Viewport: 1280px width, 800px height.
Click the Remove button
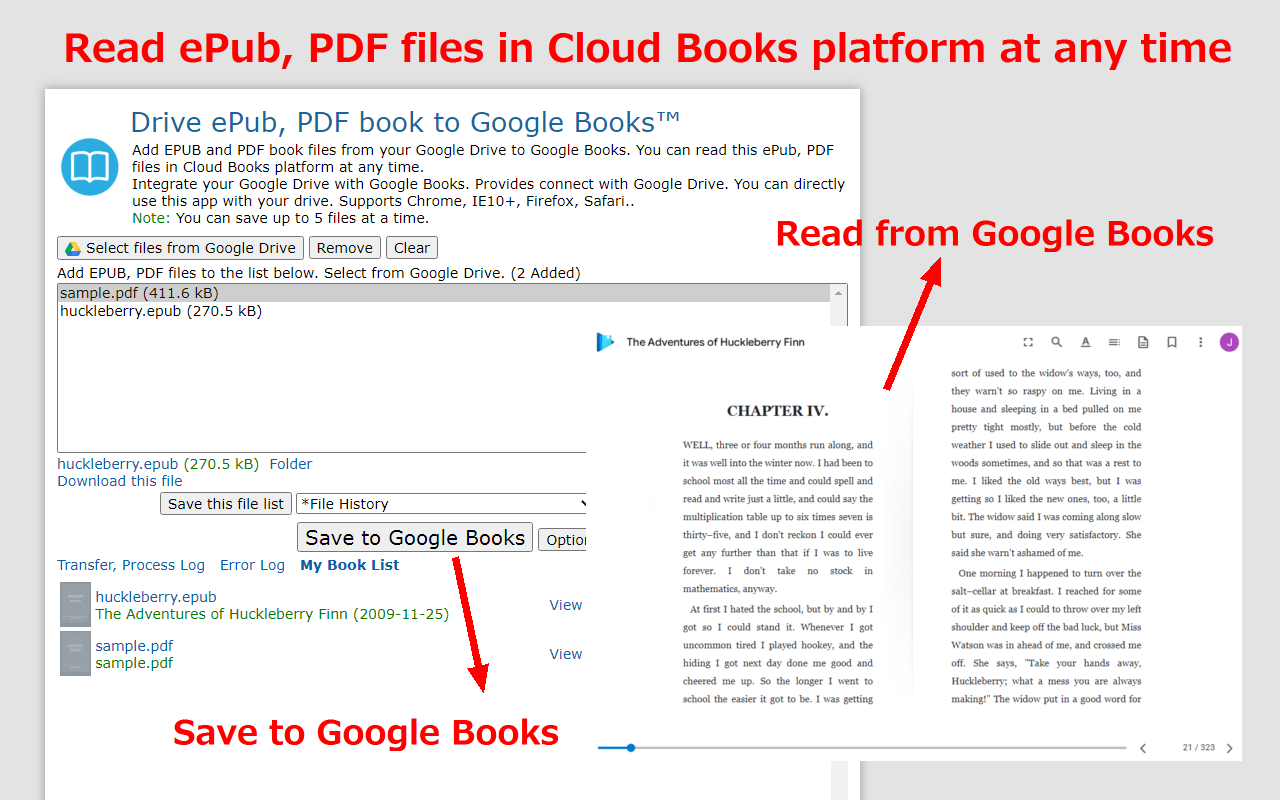click(x=345, y=248)
